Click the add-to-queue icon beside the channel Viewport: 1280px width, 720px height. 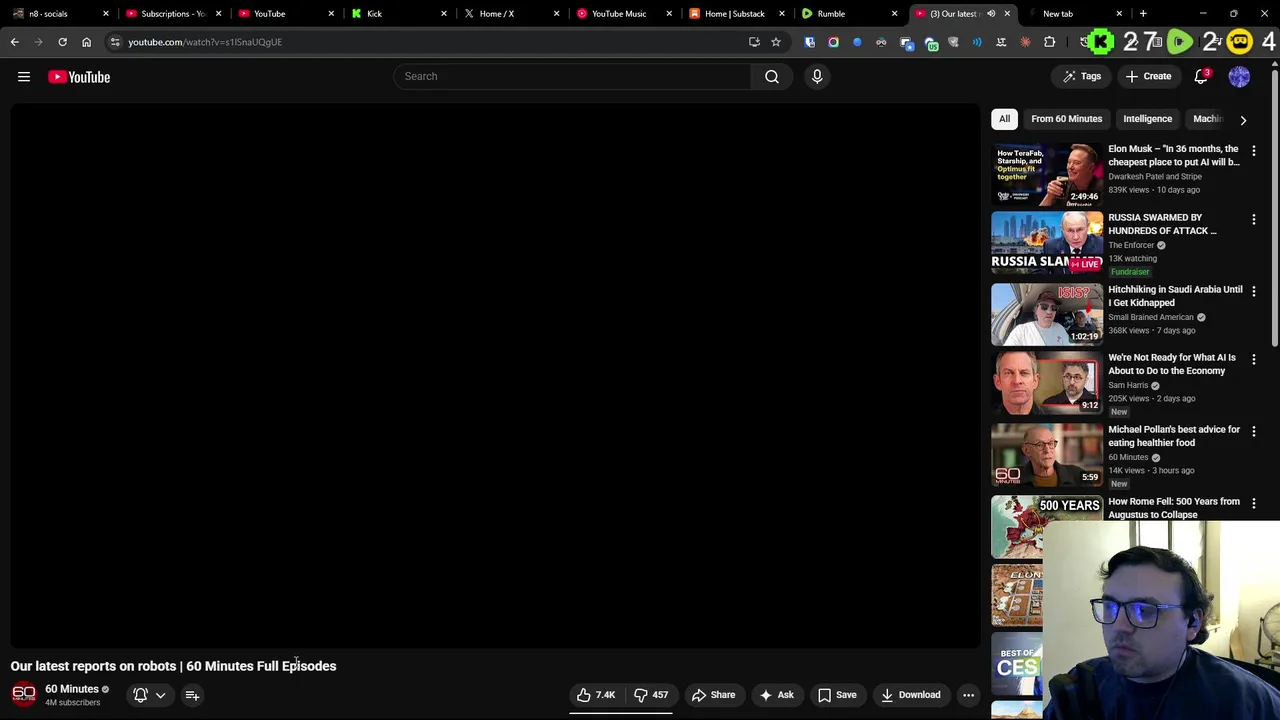tap(192, 695)
